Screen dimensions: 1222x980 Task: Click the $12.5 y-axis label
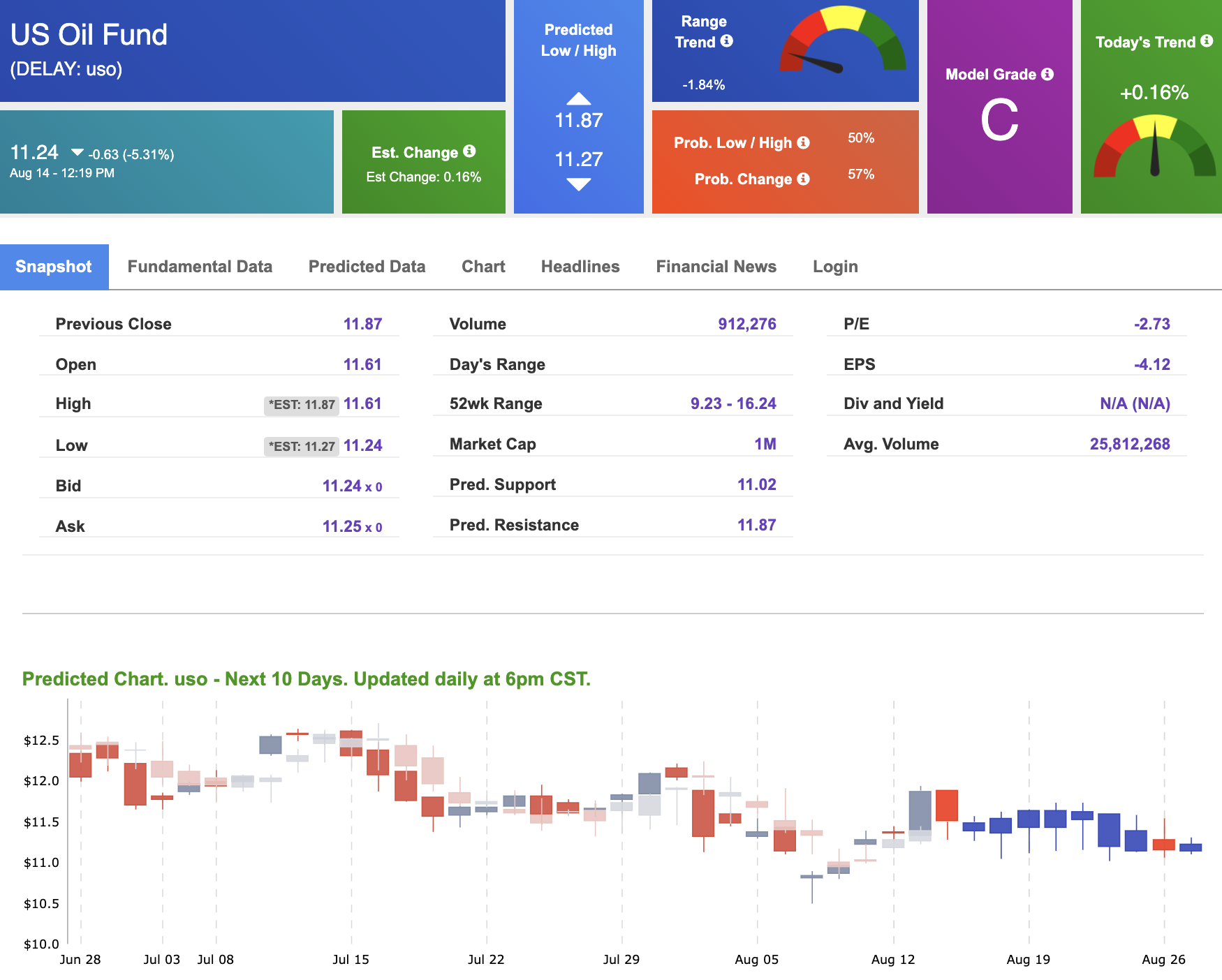tap(42, 741)
